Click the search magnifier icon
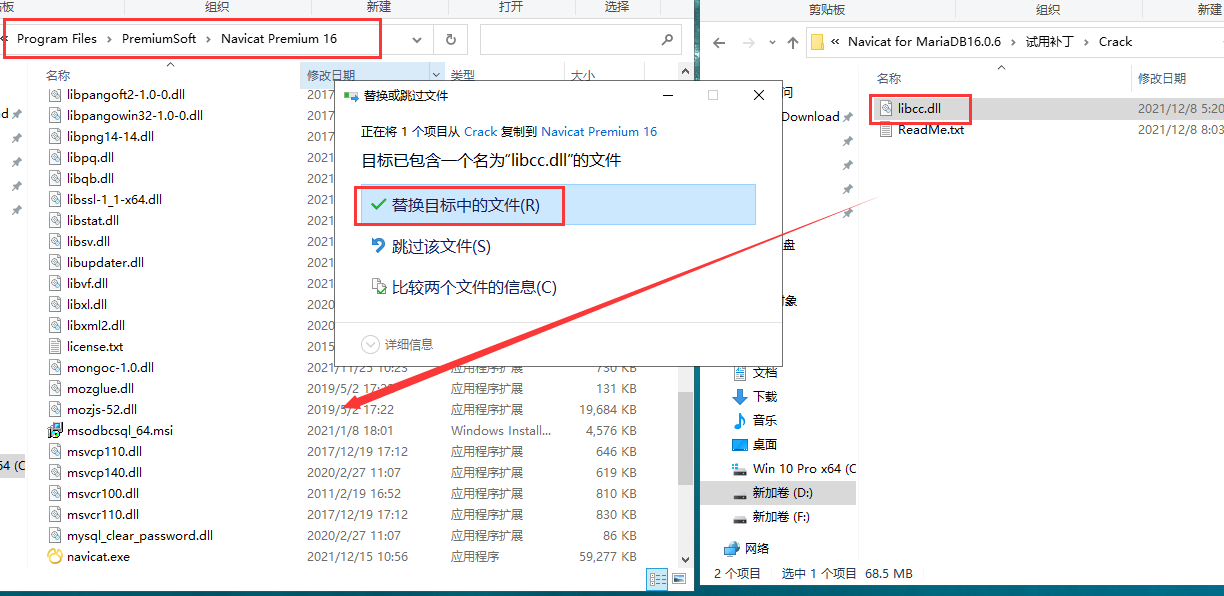 (x=667, y=40)
